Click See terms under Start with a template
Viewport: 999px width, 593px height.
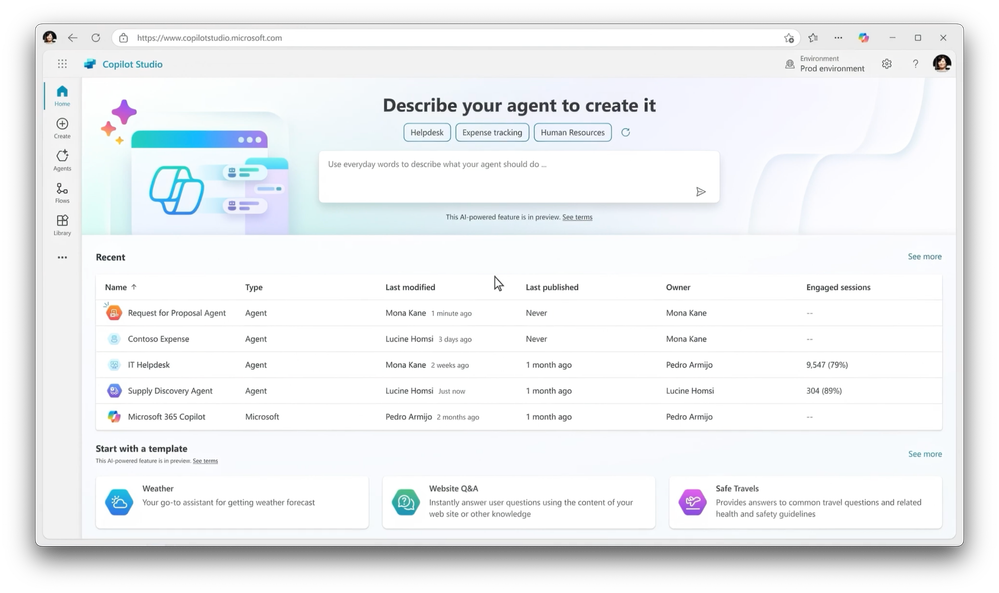point(205,461)
